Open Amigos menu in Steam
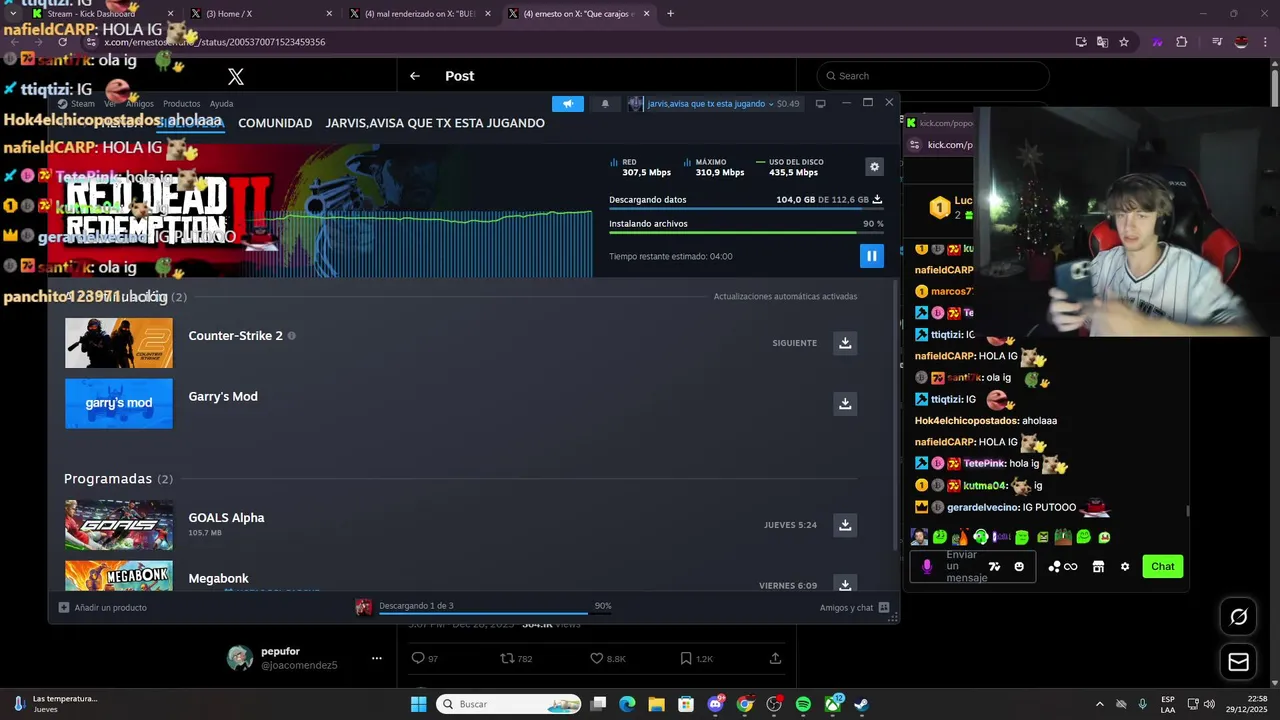The image size is (1280, 720). [140, 104]
